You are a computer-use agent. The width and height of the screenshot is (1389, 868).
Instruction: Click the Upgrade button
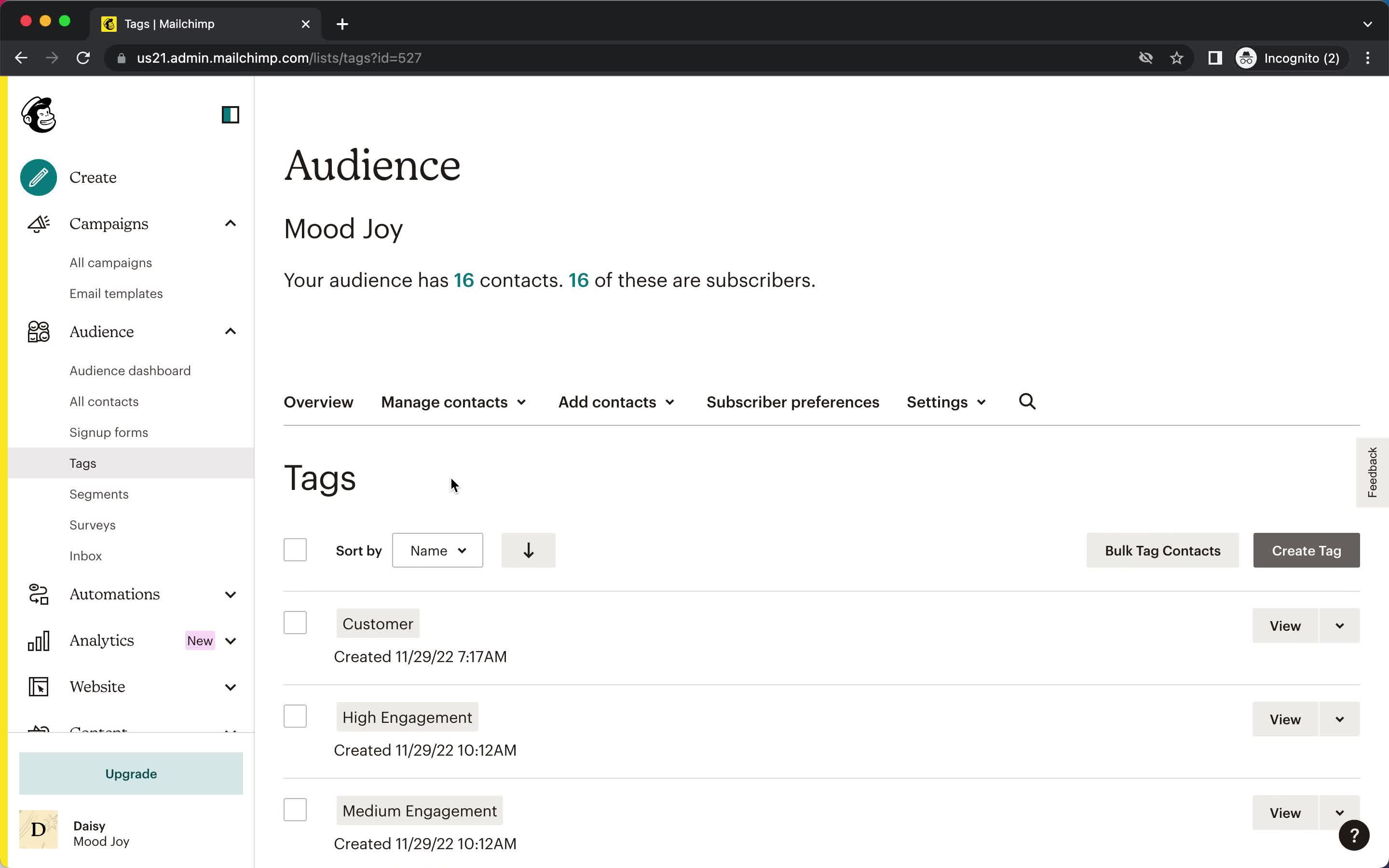(x=131, y=774)
